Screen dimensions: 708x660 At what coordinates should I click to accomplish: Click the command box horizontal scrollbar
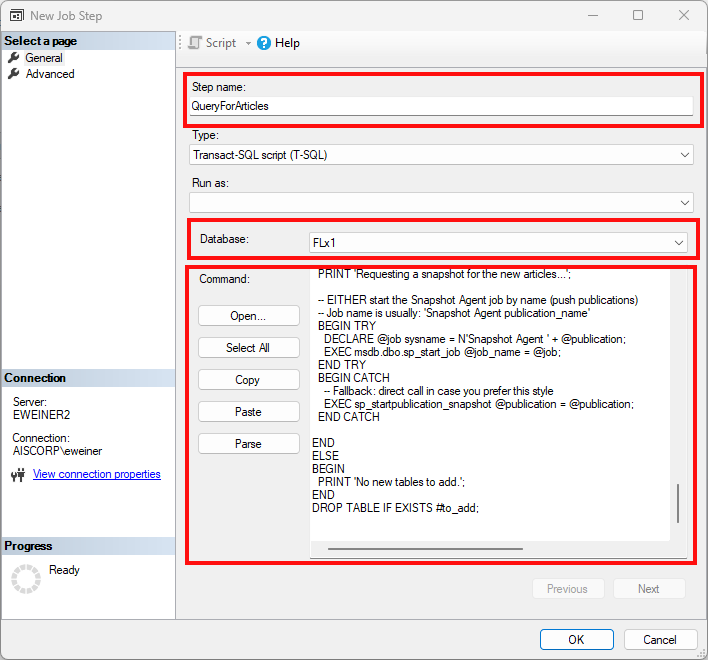425,548
